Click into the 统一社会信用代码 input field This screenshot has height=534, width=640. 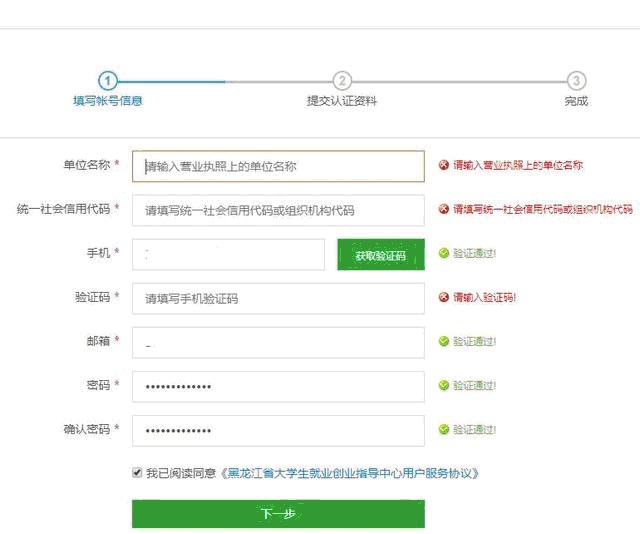click(278, 210)
